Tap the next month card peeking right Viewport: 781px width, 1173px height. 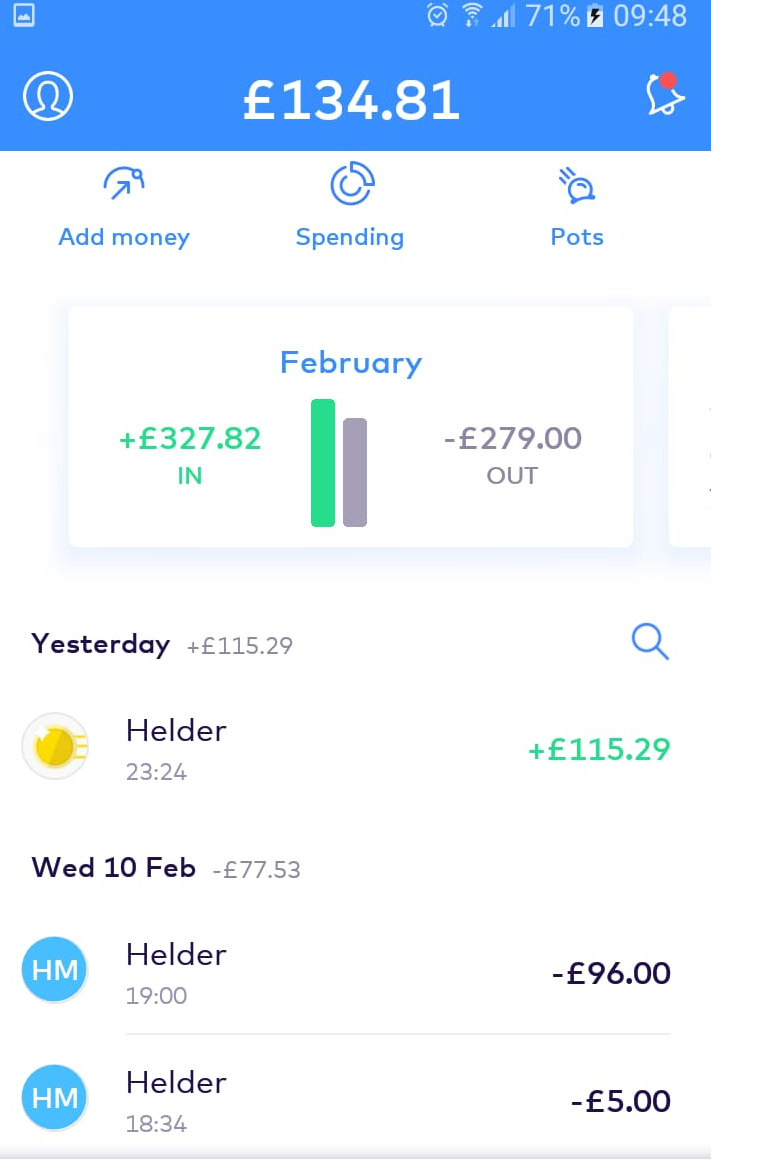tap(690, 427)
